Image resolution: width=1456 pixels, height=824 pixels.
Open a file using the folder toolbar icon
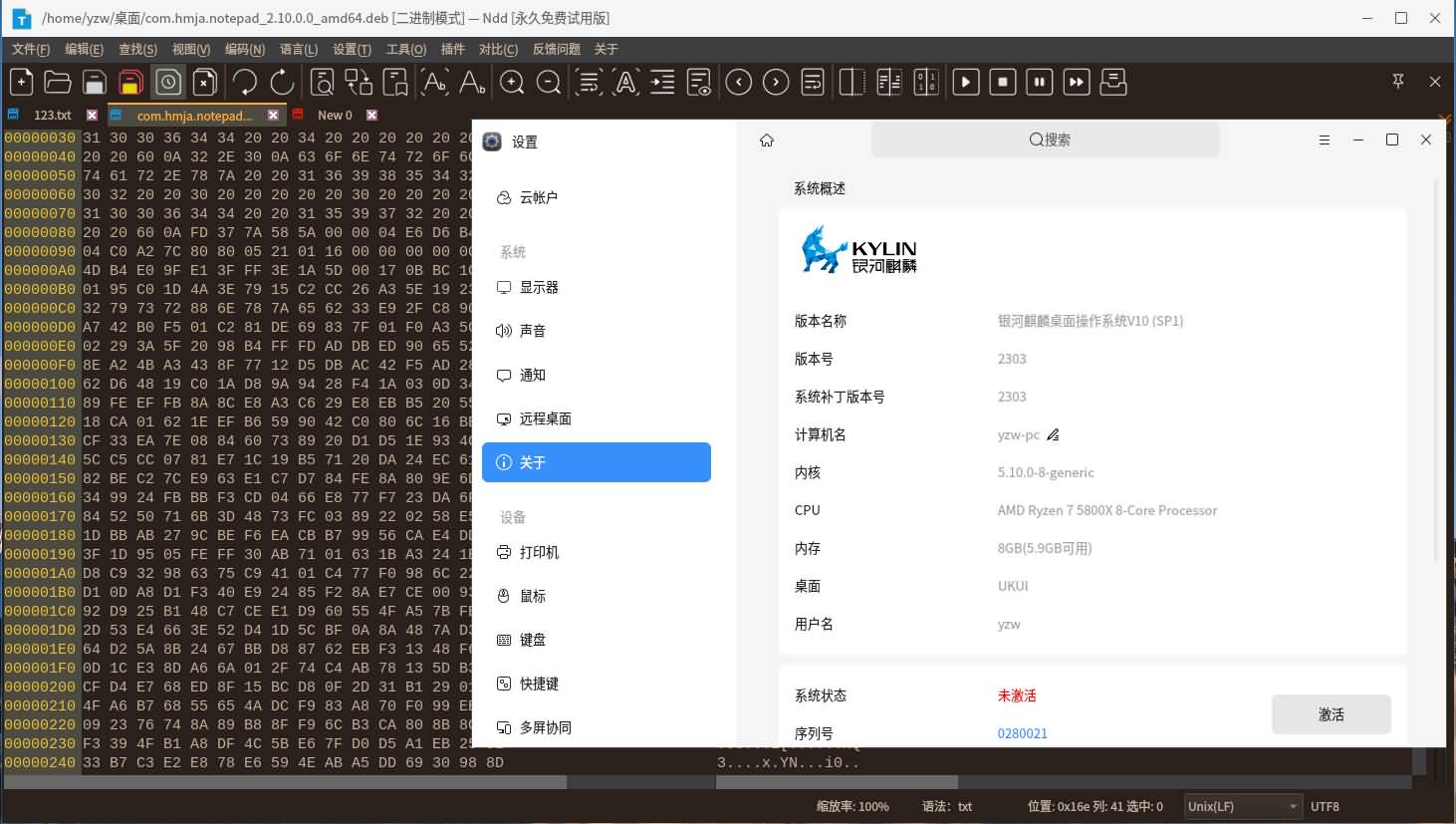click(x=57, y=82)
